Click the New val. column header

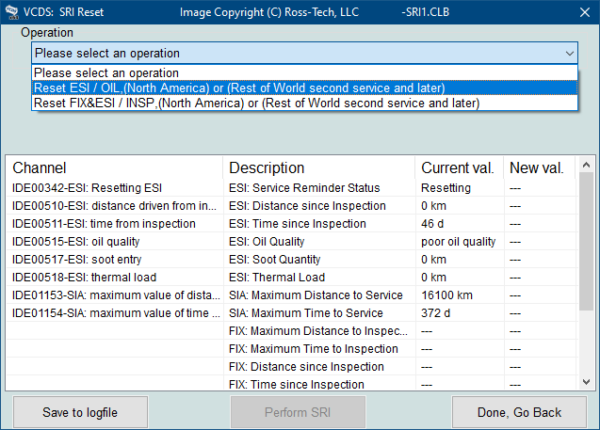click(537, 168)
